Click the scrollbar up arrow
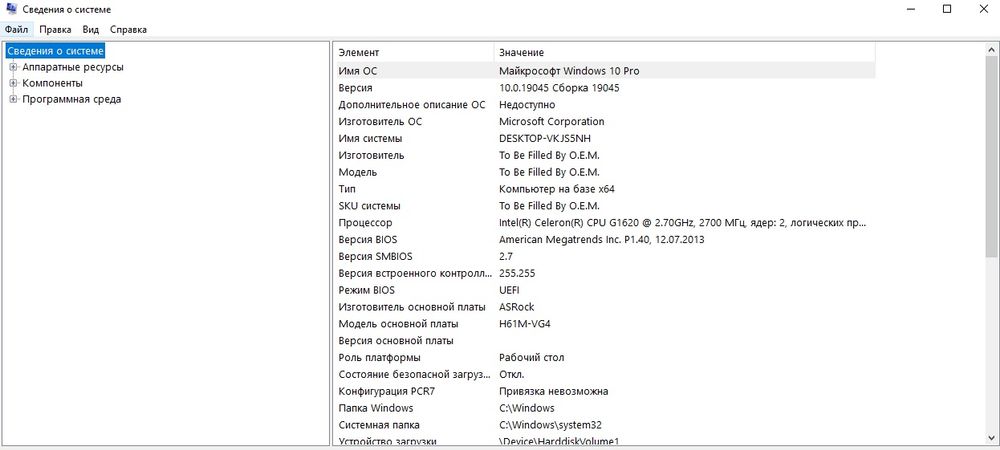The height and width of the screenshot is (450, 1000). coord(992,49)
